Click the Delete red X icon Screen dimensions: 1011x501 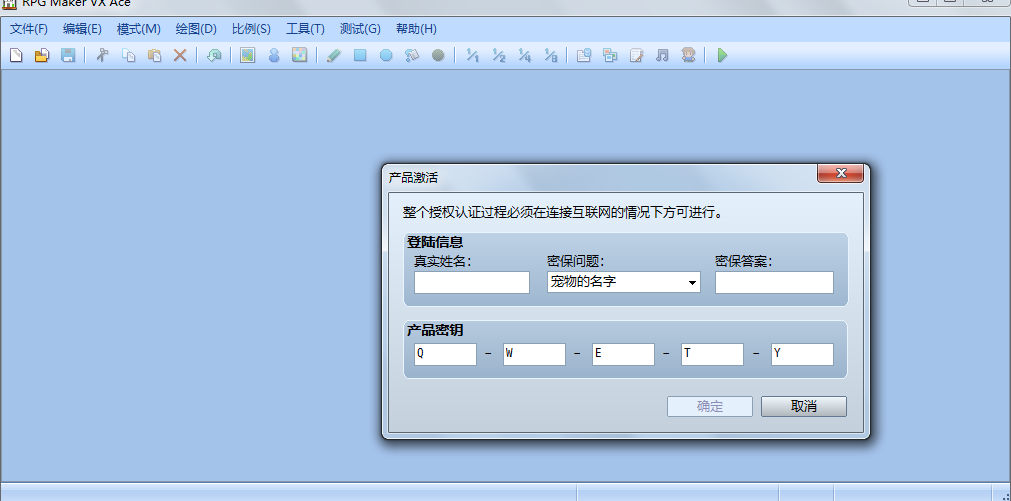pos(180,55)
